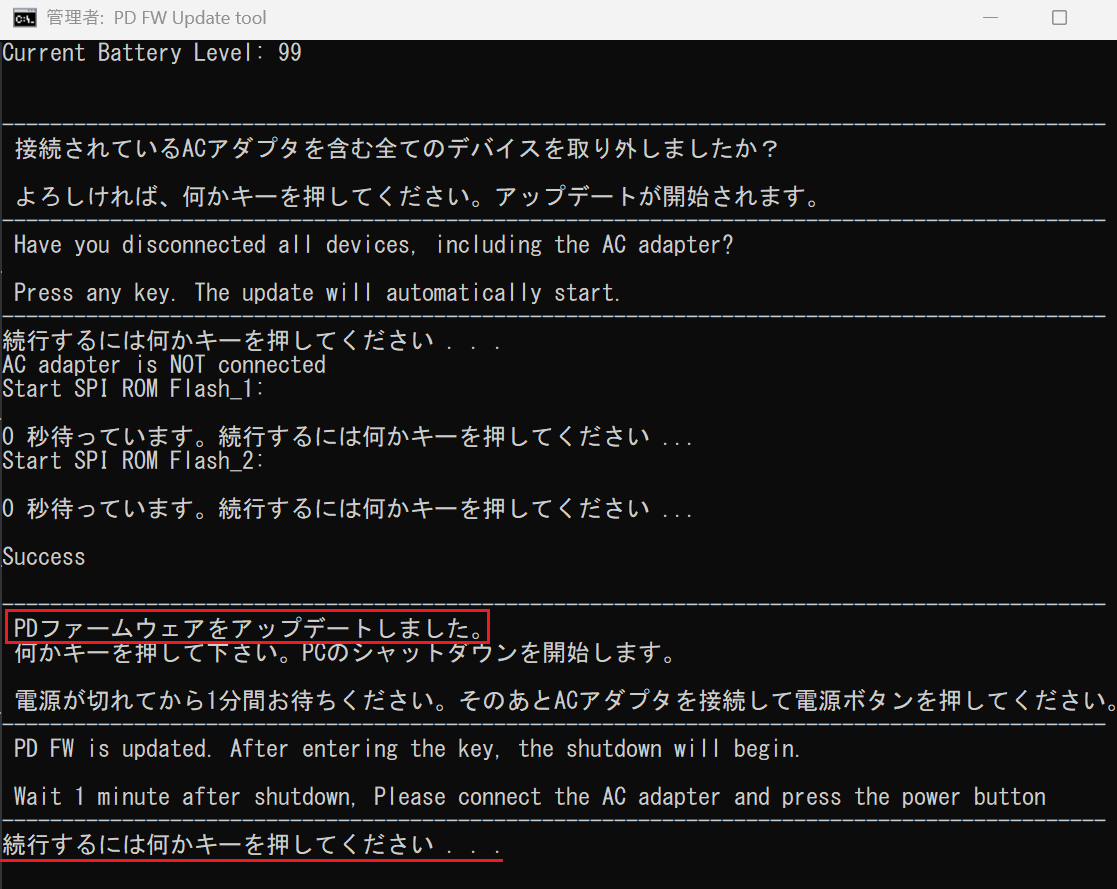1117x889 pixels.
Task: Minimize the PD FW Update tool window
Action: (x=988, y=18)
